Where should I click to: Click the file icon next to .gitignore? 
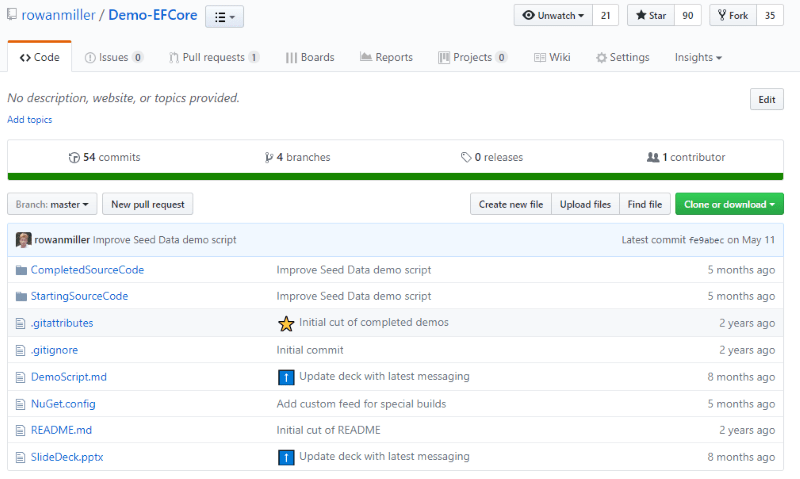click(x=21, y=350)
